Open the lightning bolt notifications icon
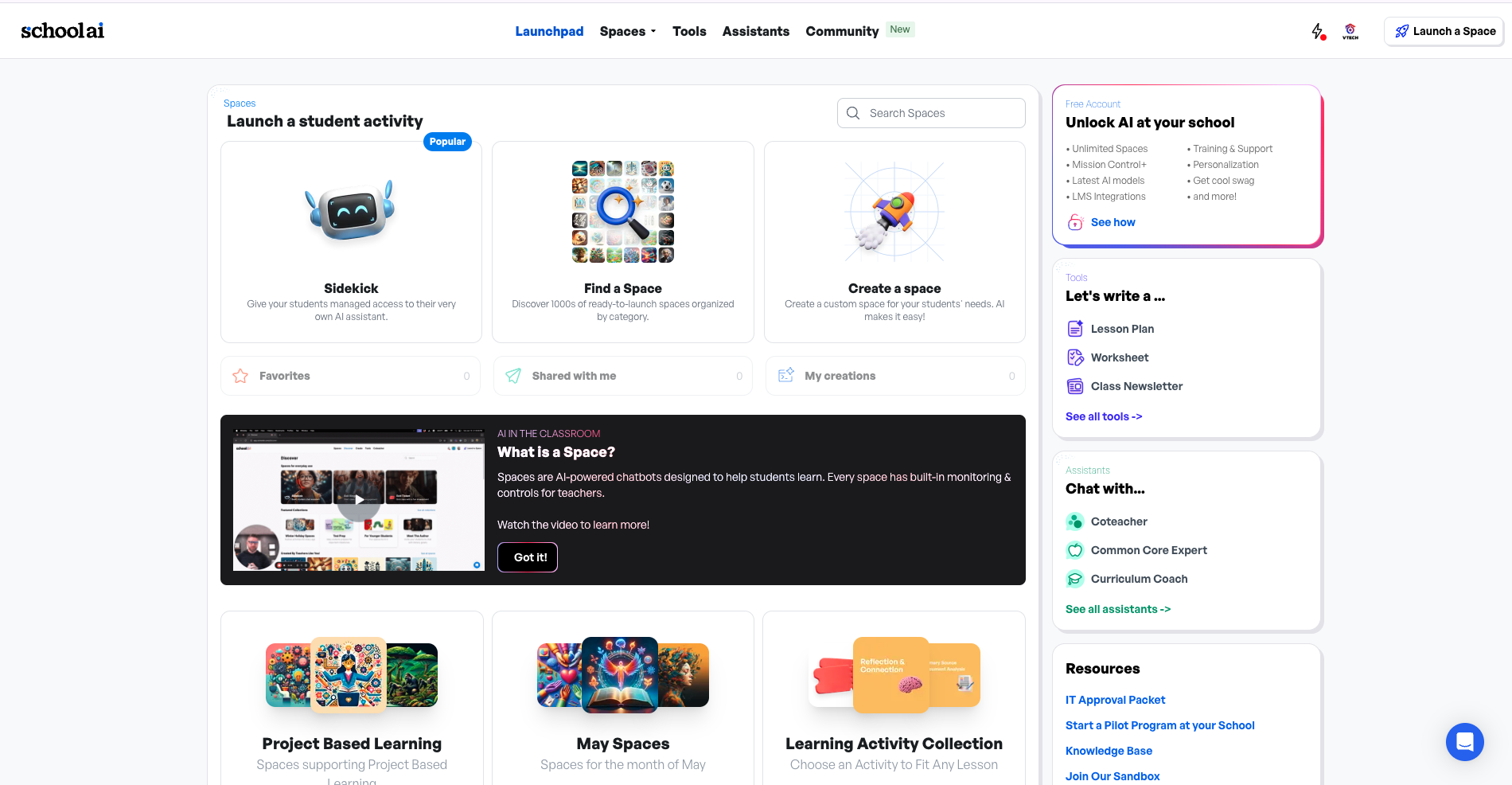1512x785 pixels. pyautogui.click(x=1318, y=31)
